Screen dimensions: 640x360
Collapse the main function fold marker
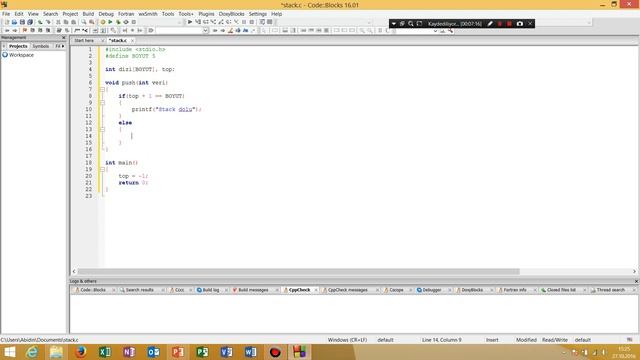click(x=102, y=169)
